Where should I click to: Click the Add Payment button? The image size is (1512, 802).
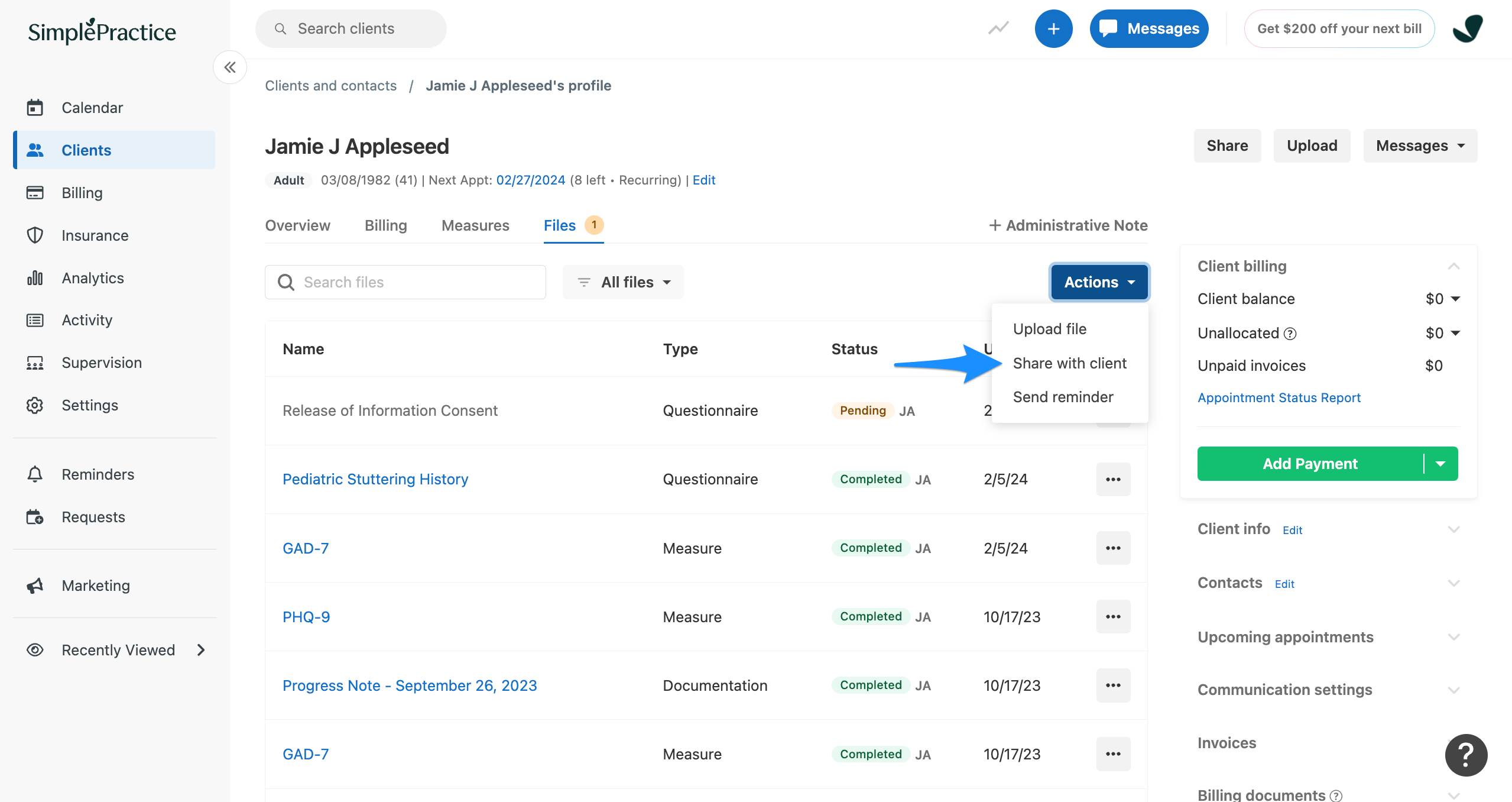(x=1309, y=464)
